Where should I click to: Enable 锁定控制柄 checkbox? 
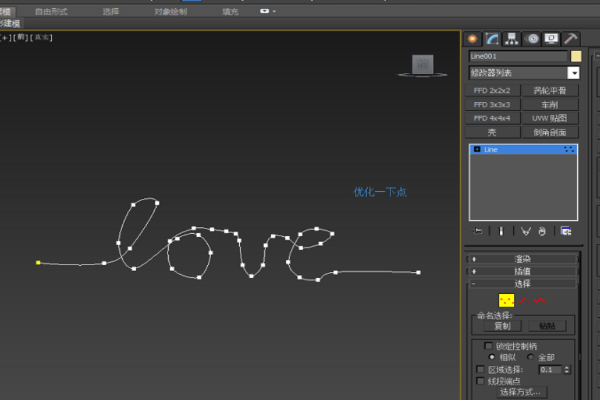(488, 346)
